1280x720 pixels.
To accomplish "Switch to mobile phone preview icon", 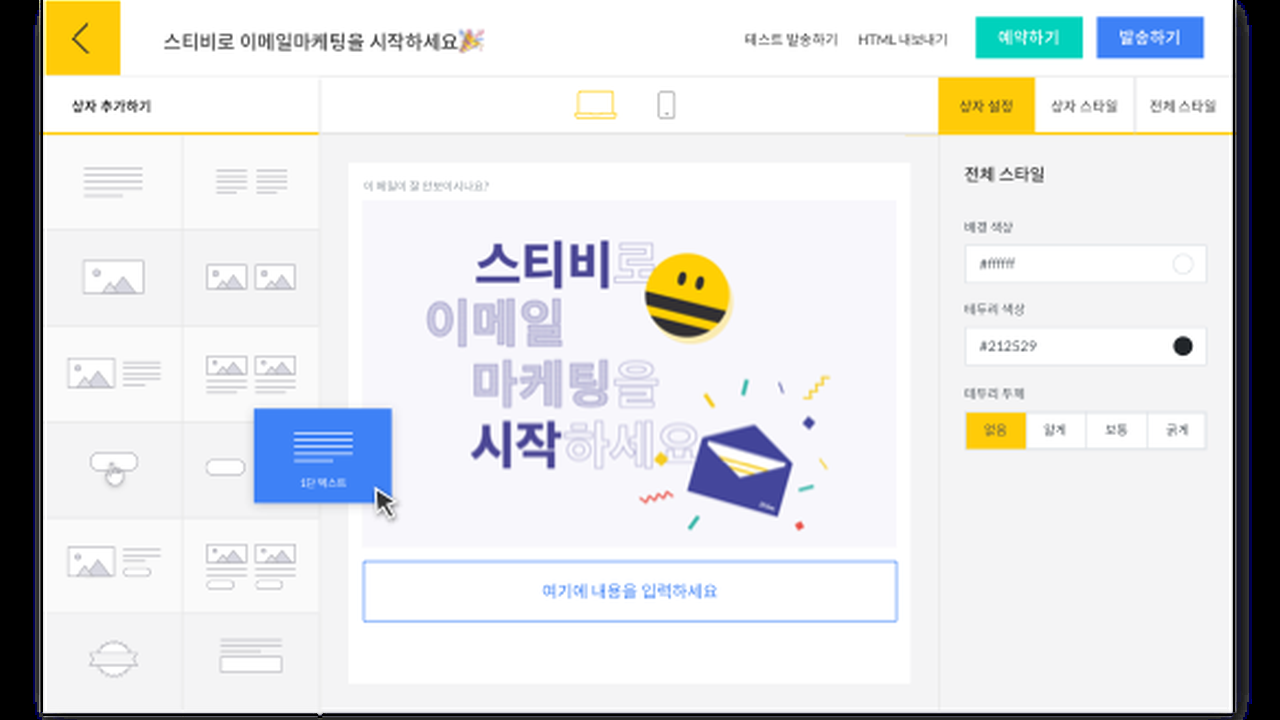I will pyautogui.click(x=666, y=105).
